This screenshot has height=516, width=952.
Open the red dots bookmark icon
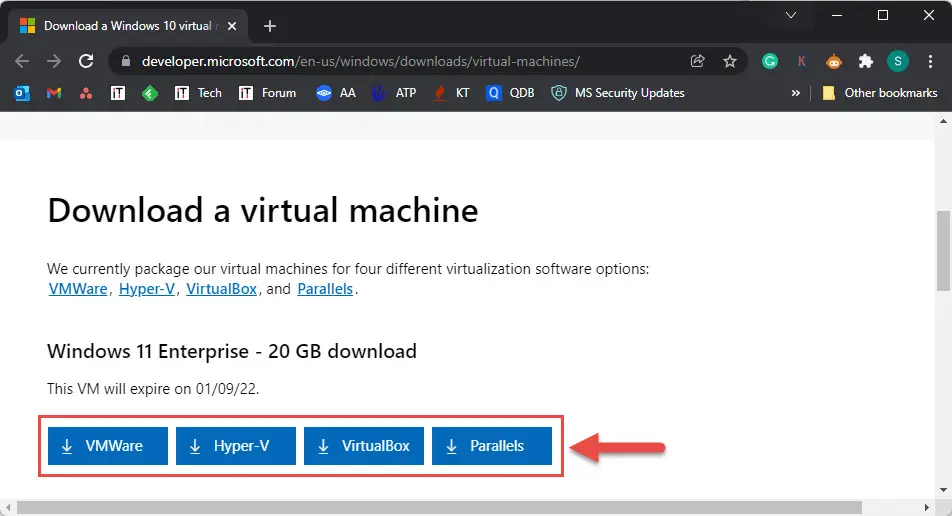tap(86, 93)
